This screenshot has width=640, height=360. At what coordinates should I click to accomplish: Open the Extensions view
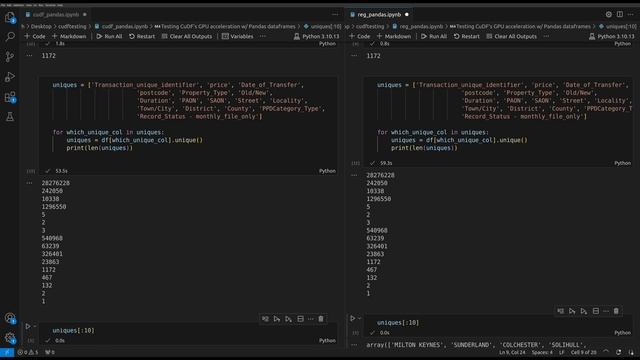(10, 97)
